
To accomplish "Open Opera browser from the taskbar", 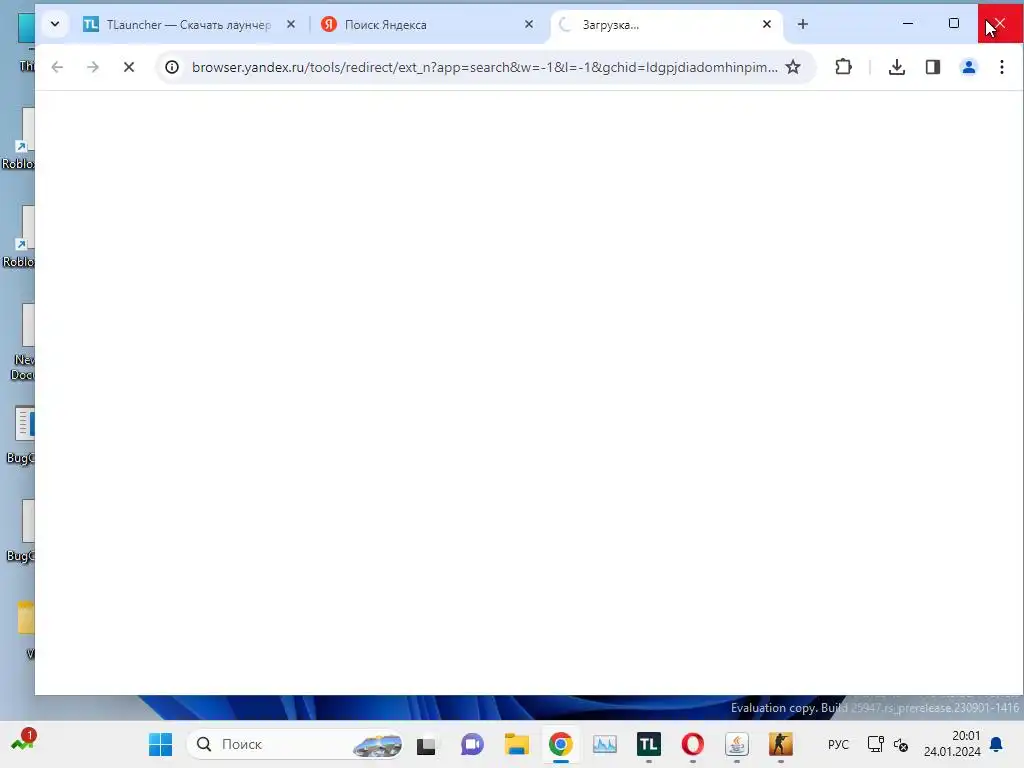I will click(693, 744).
